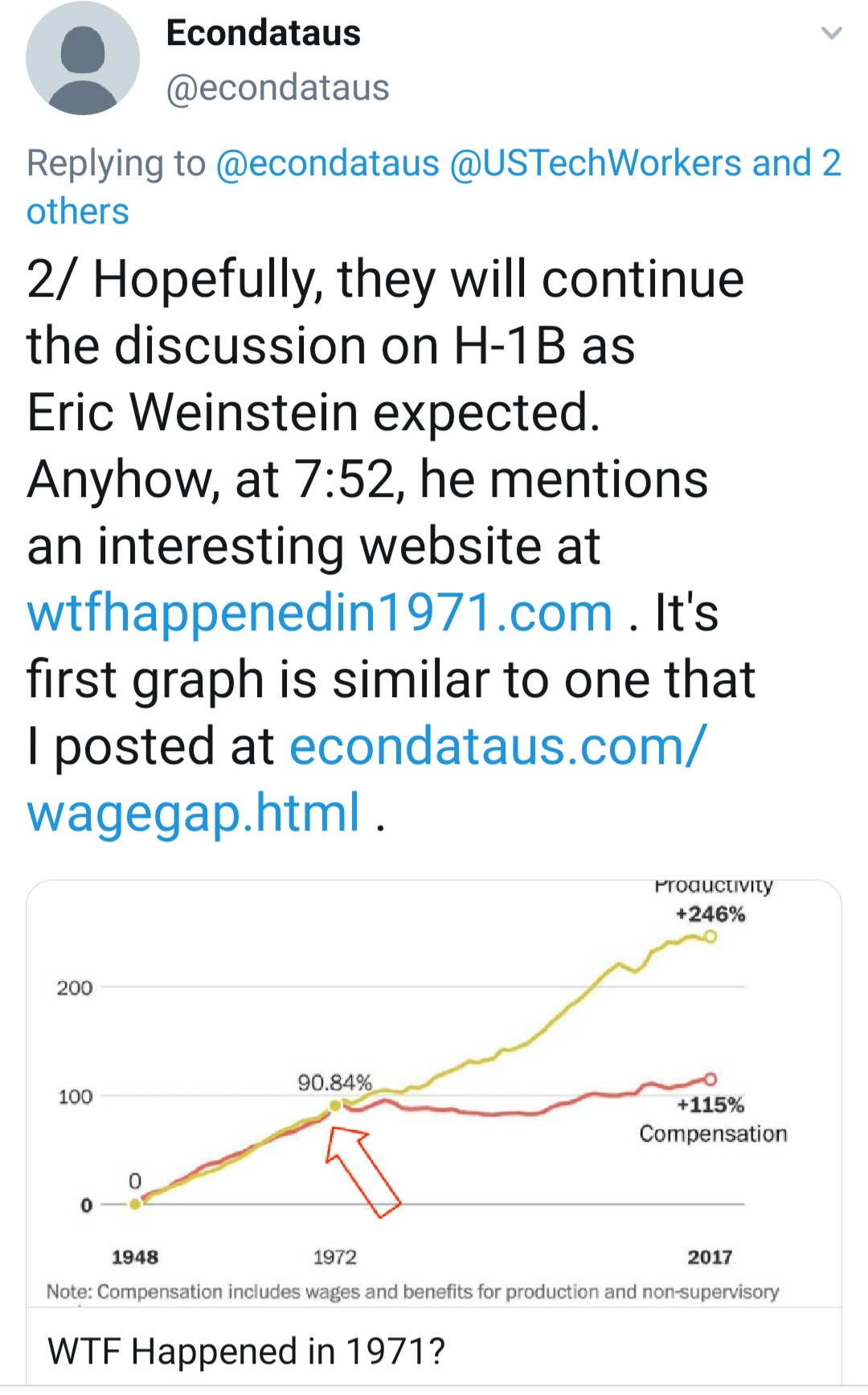Viewport: 868px width, 1395px height.
Task: Open the 'WTF Happened in 1971?' card title
Action: point(246,1351)
